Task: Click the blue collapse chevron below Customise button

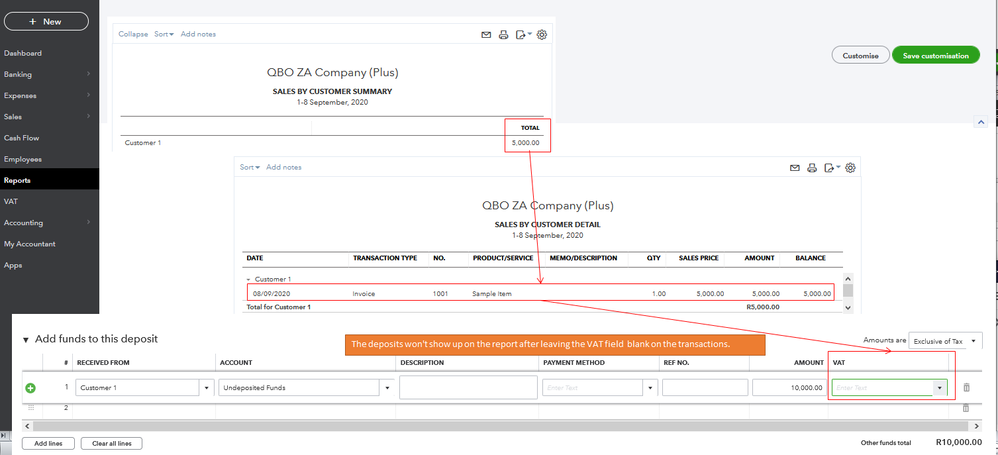Action: 981,122
